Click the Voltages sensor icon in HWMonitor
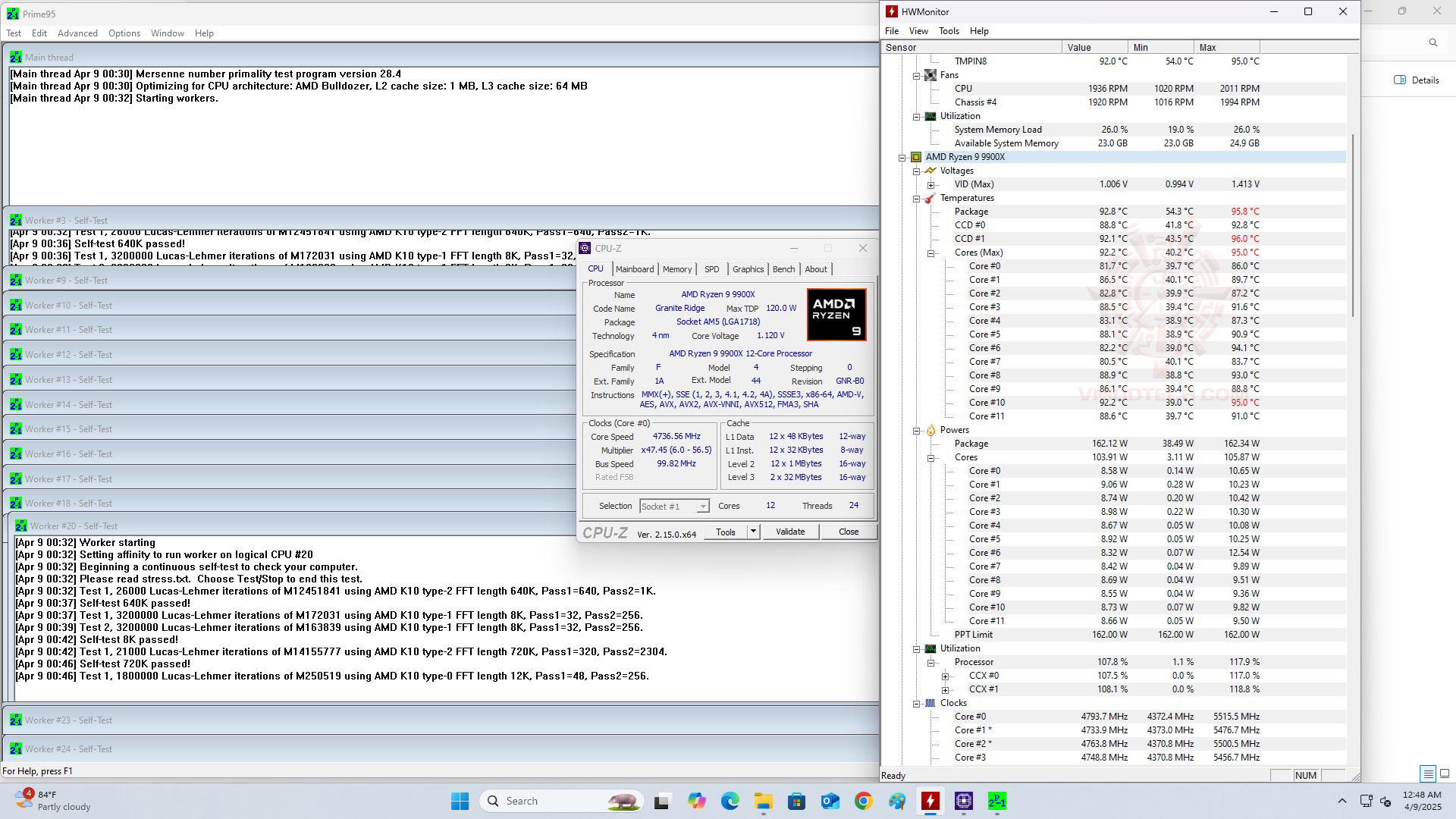 tap(931, 171)
